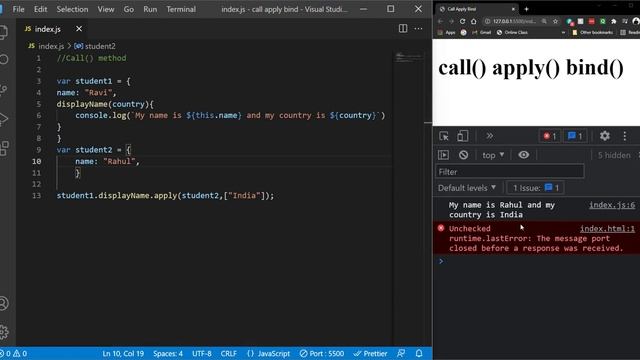This screenshot has height=360, width=640.
Task: Click the Prettier status bar item
Action: coord(370,353)
